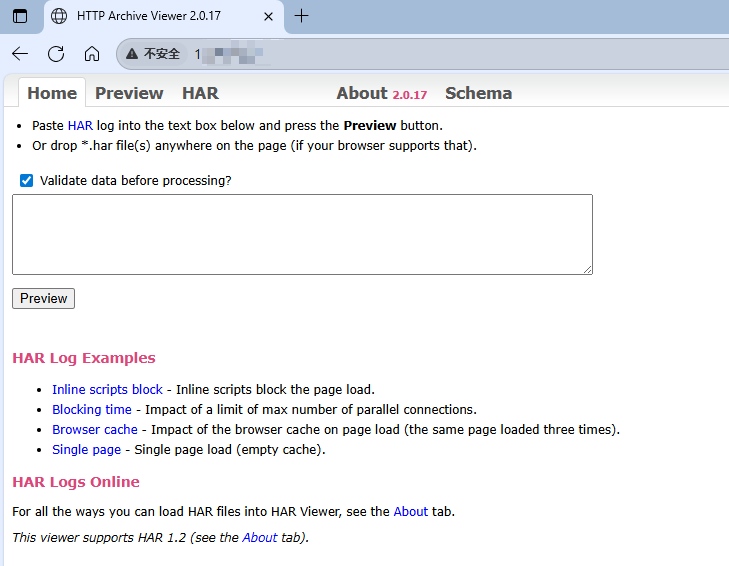729x566 pixels.
Task: Grab the text box resize handle
Action: (588, 269)
